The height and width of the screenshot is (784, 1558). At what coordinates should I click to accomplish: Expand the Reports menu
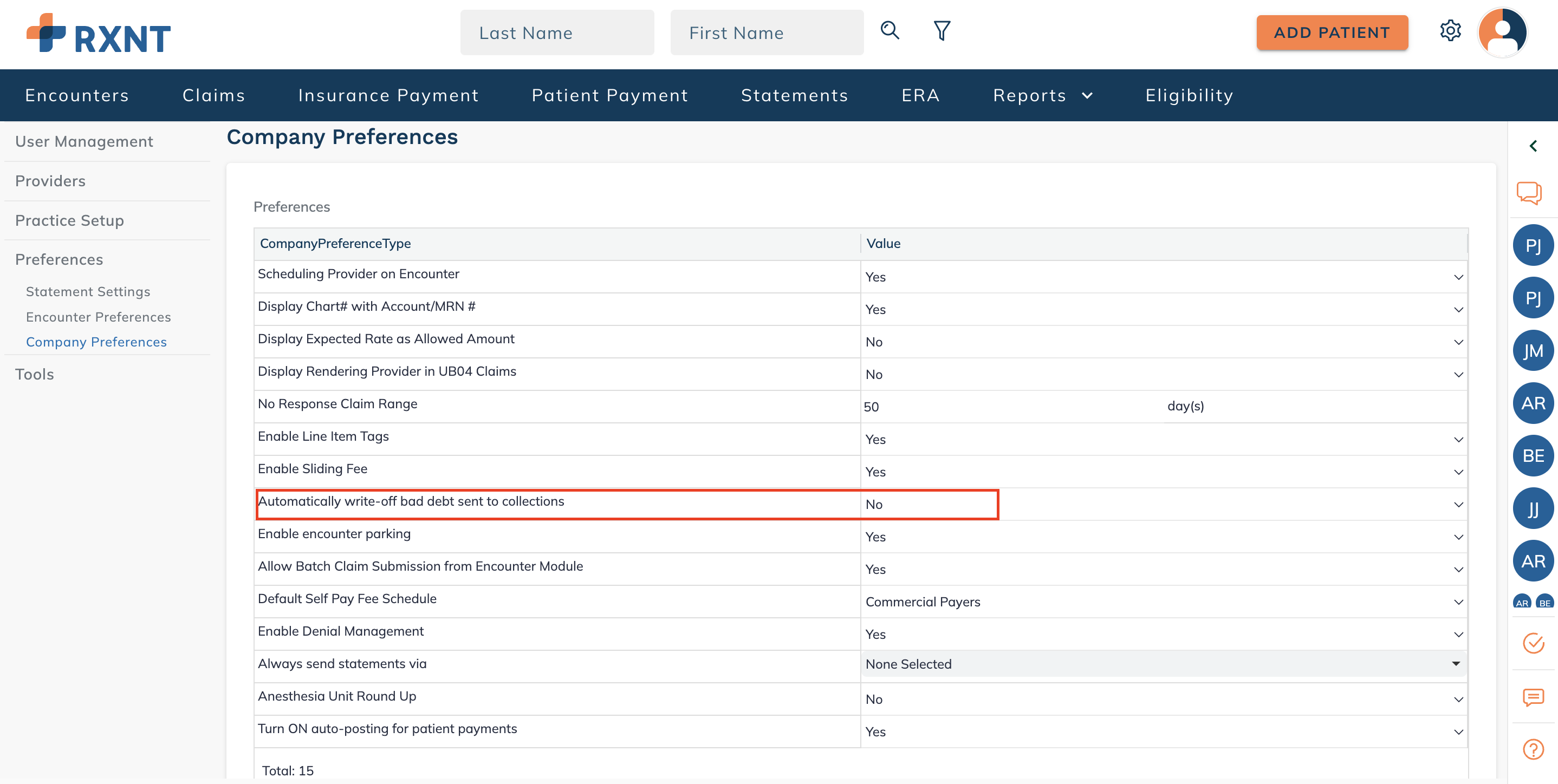(1042, 95)
